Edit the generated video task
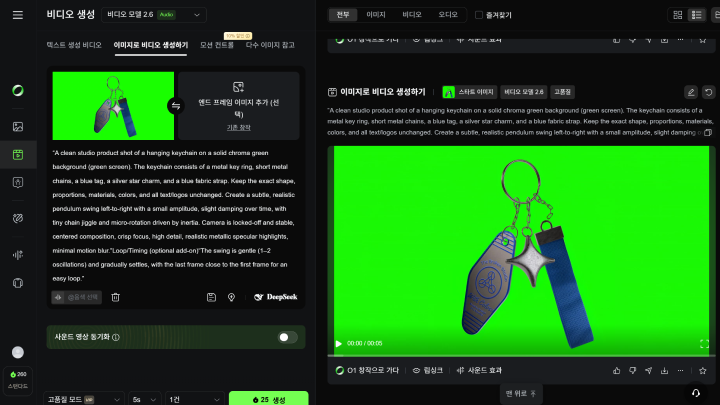The width and height of the screenshot is (720, 405). [691, 92]
